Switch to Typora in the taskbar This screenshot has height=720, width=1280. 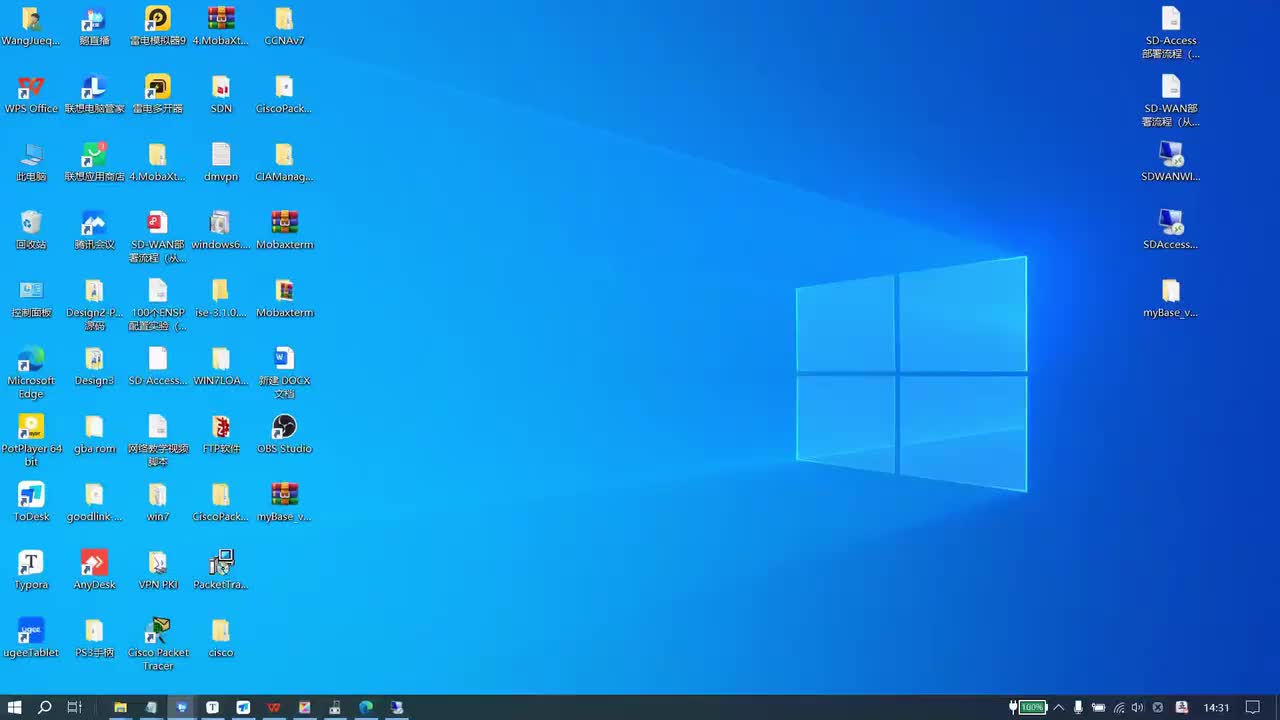point(212,707)
